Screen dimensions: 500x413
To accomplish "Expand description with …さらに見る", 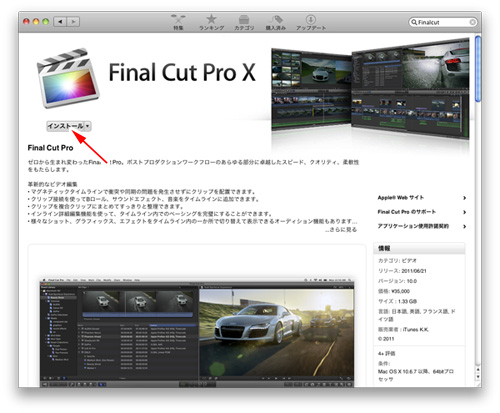I will pyautogui.click(x=341, y=230).
